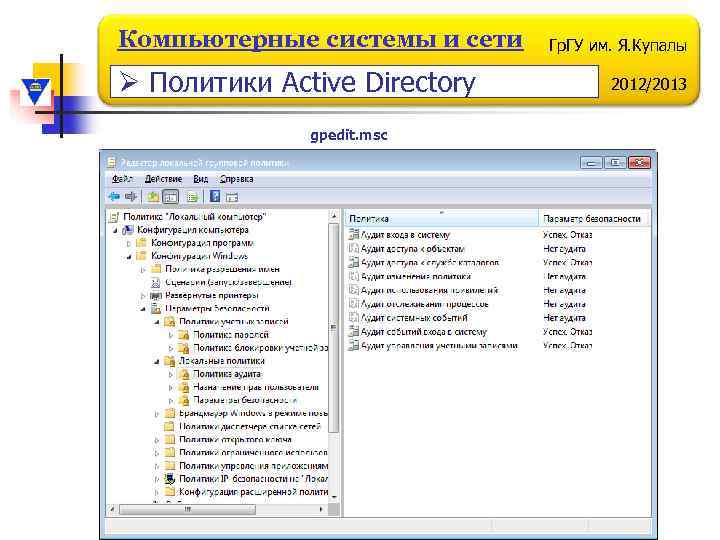
Task: Click icon of Аудит доступа к службе каталогов
Action: [353, 262]
